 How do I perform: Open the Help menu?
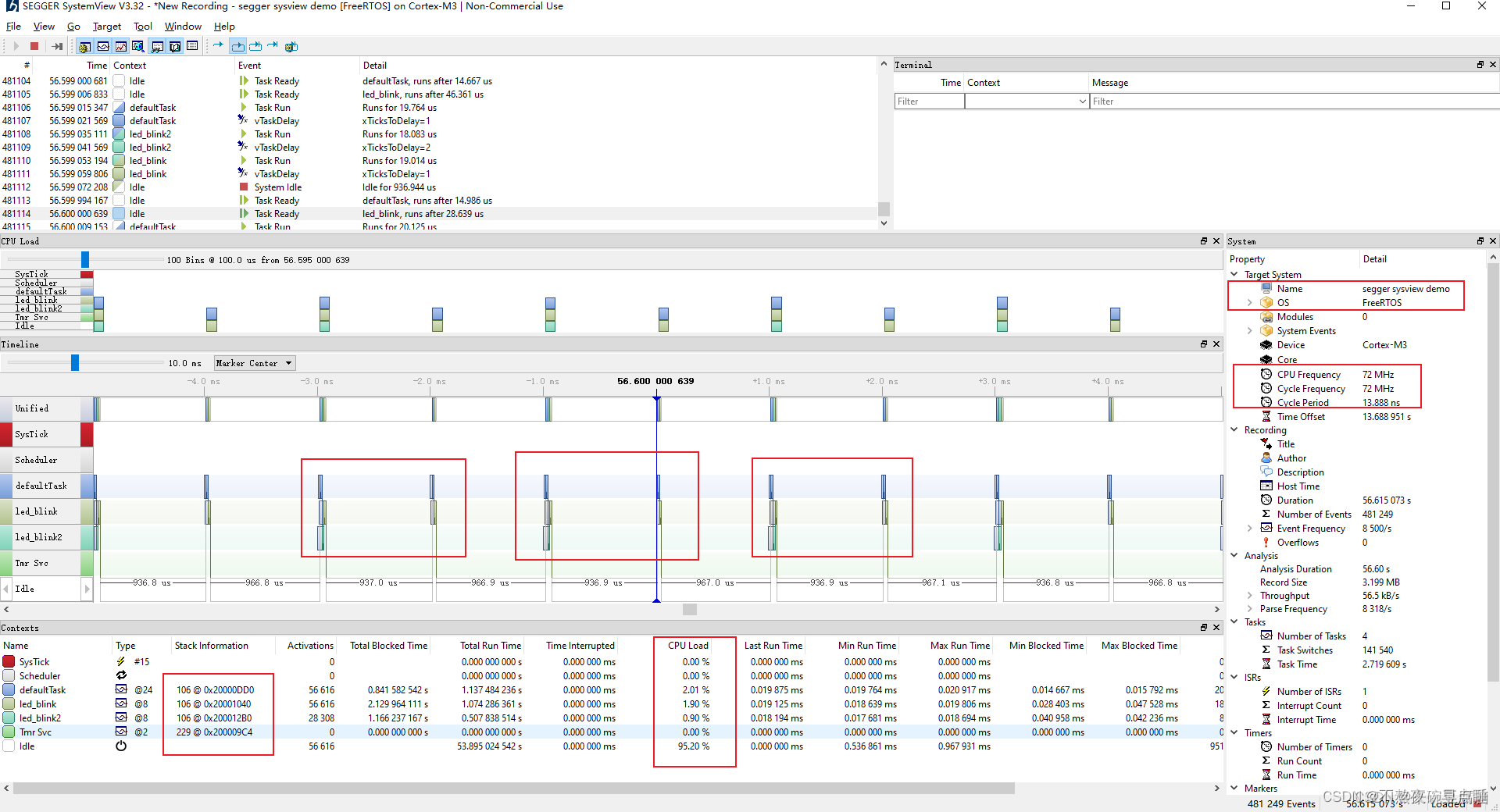(x=224, y=26)
